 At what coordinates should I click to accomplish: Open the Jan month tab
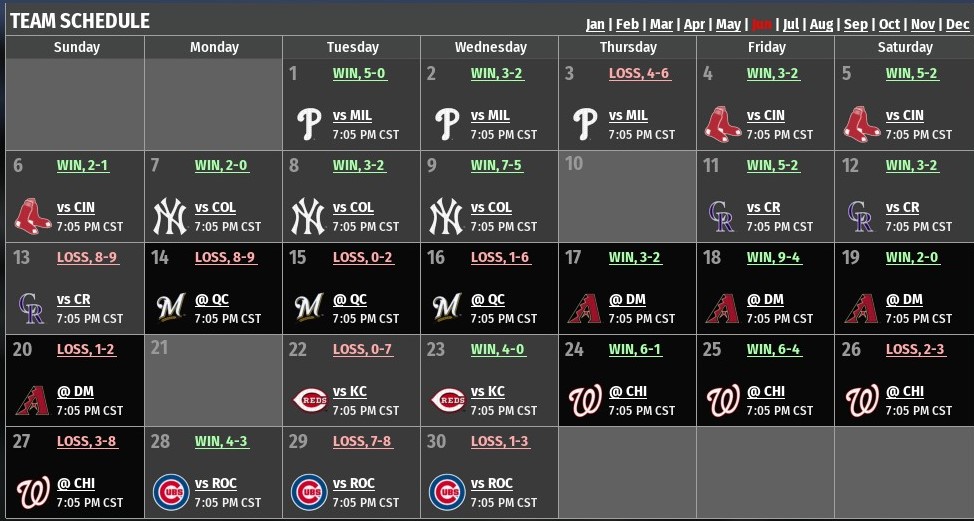595,24
